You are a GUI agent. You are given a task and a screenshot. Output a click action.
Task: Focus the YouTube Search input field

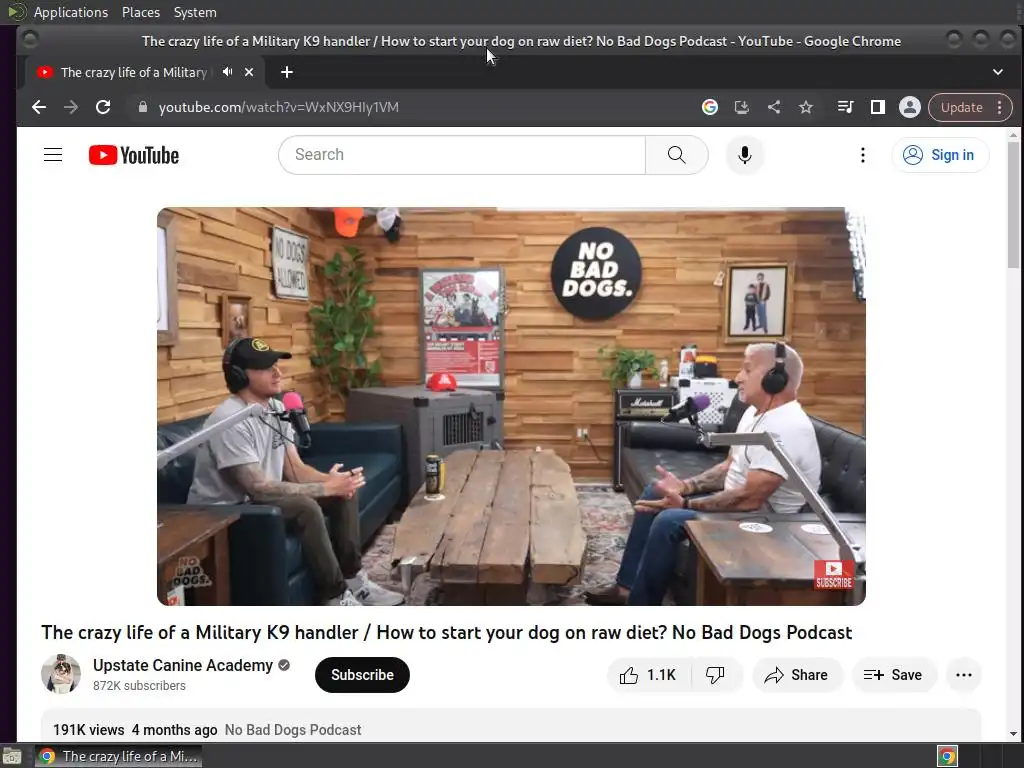point(462,155)
